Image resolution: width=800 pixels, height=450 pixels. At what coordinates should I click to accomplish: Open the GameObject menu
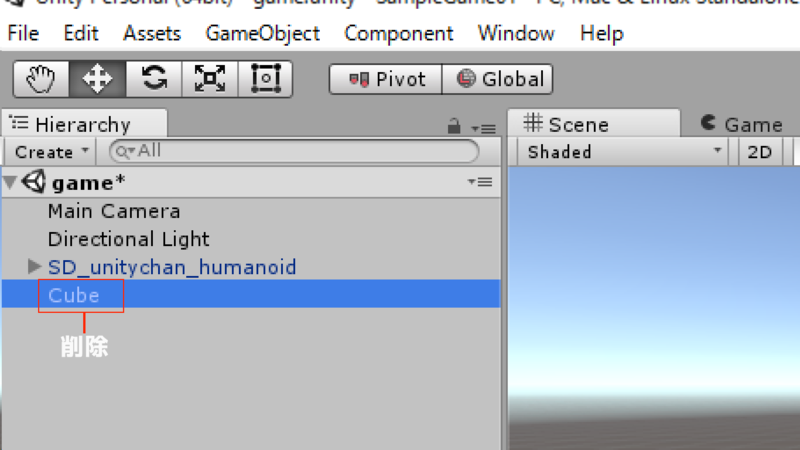point(262,34)
